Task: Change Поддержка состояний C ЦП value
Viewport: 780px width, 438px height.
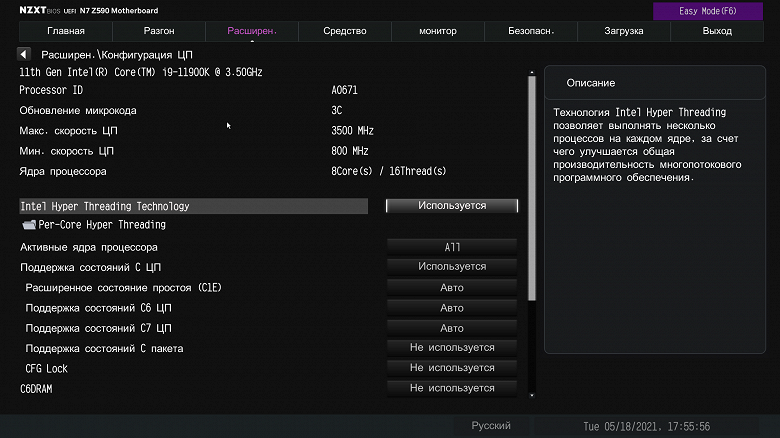Action: (452, 267)
